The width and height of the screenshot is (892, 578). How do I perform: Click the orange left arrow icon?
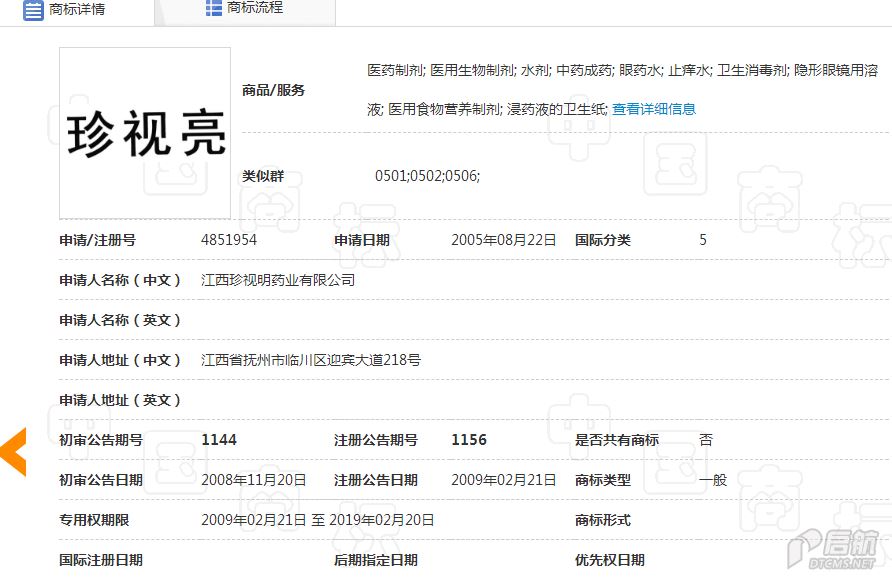(x=14, y=452)
